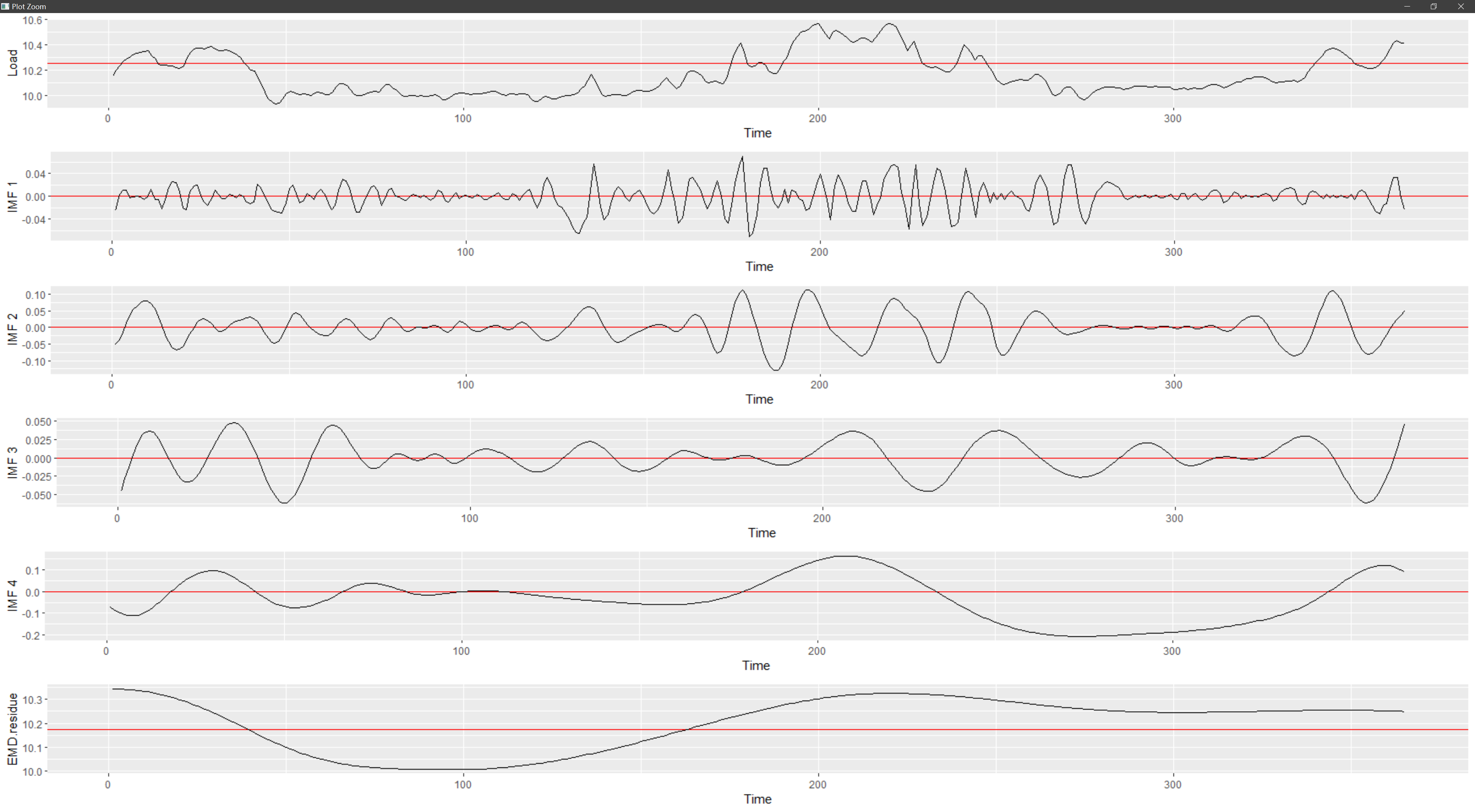
Task: Click x-axis tick 300 under EMD.residue plot
Action: [1173, 784]
